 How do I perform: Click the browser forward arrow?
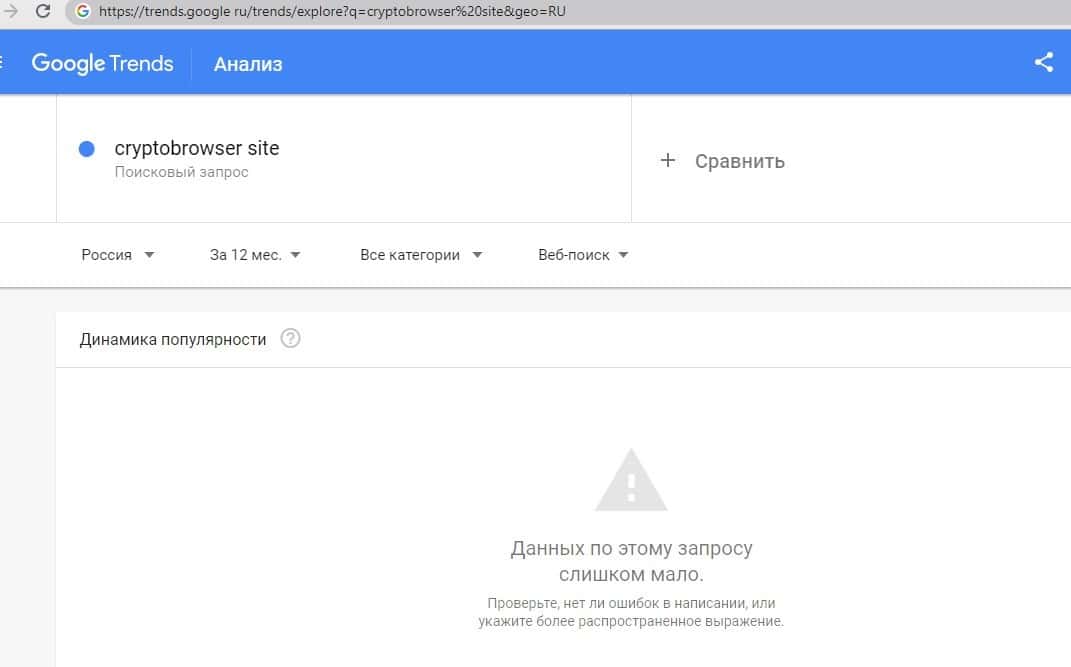[11, 12]
